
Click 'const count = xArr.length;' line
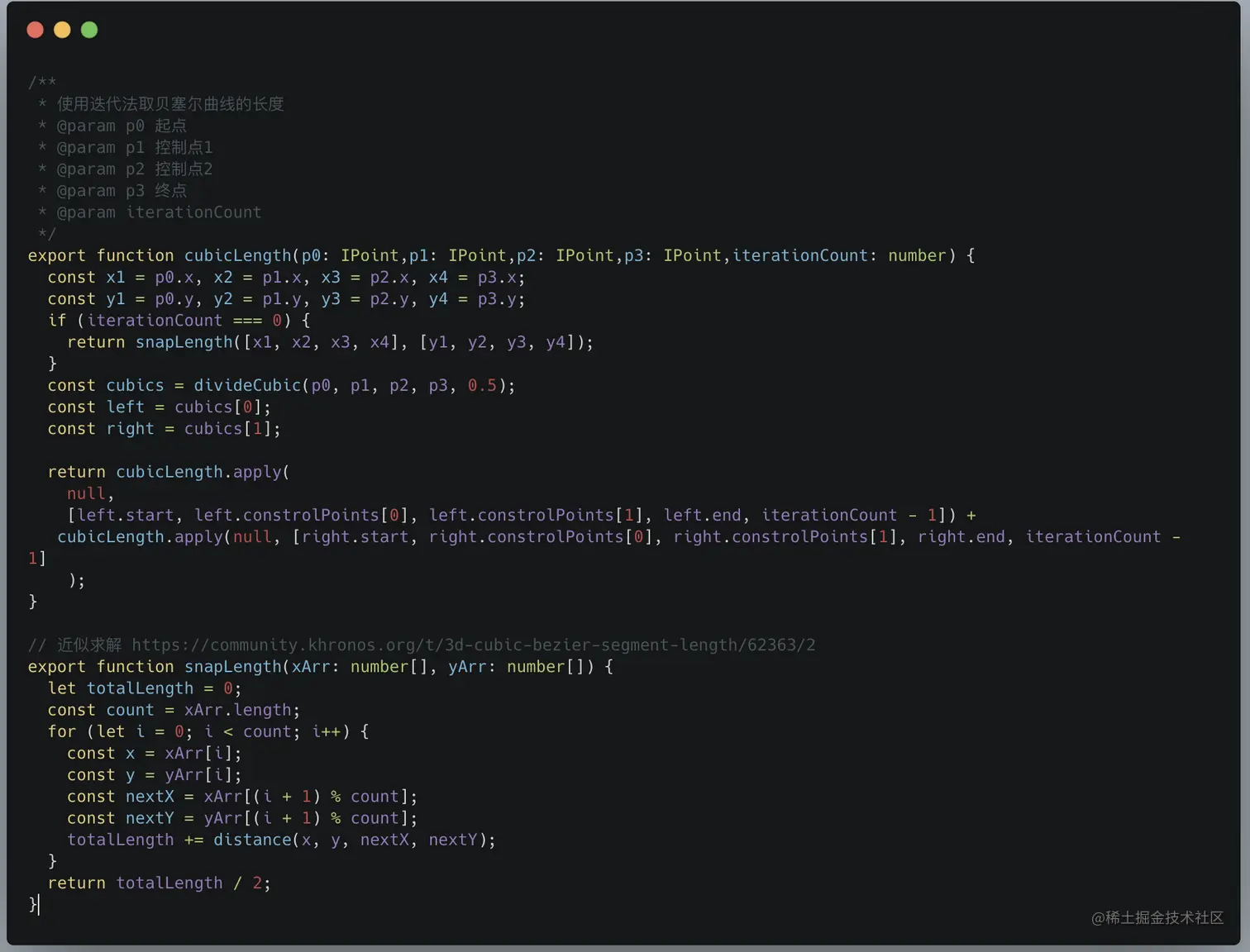(x=174, y=709)
